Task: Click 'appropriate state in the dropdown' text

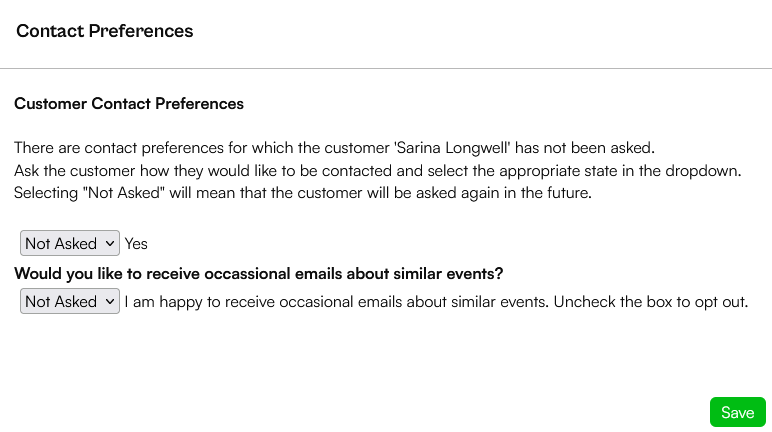Action: [x=620, y=170]
